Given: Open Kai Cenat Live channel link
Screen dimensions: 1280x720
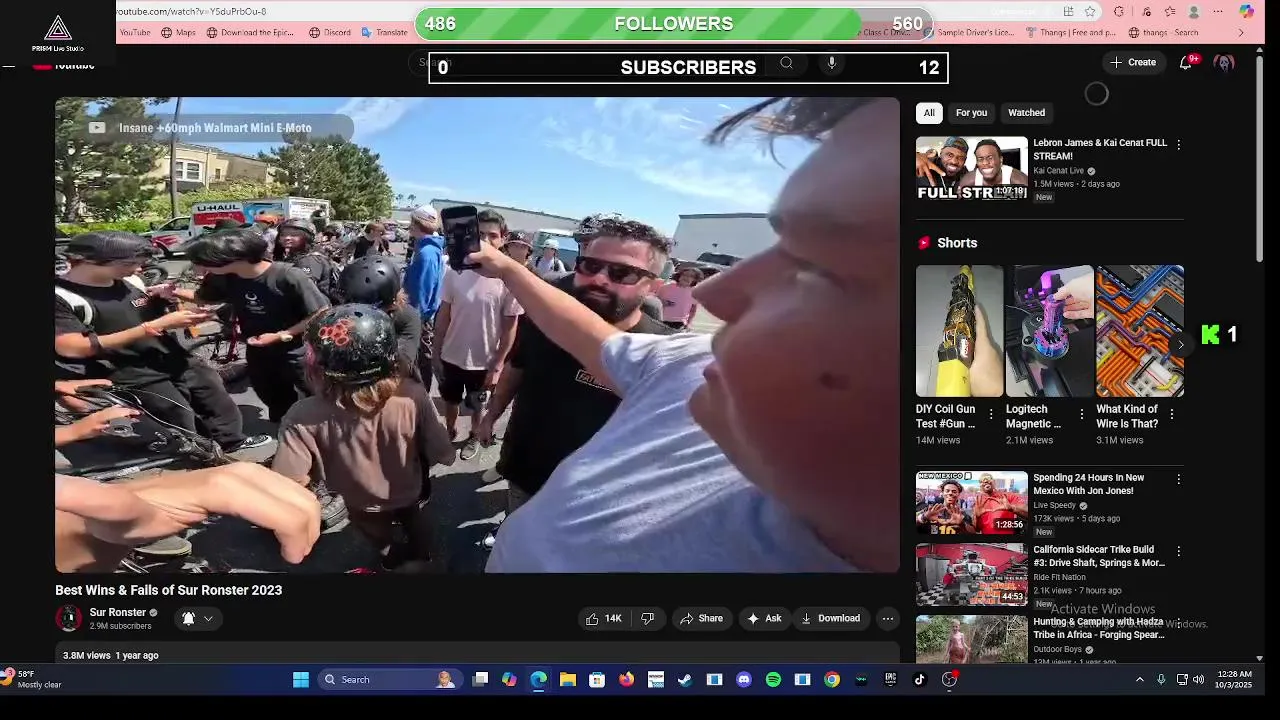Looking at the screenshot, I should tap(1059, 171).
